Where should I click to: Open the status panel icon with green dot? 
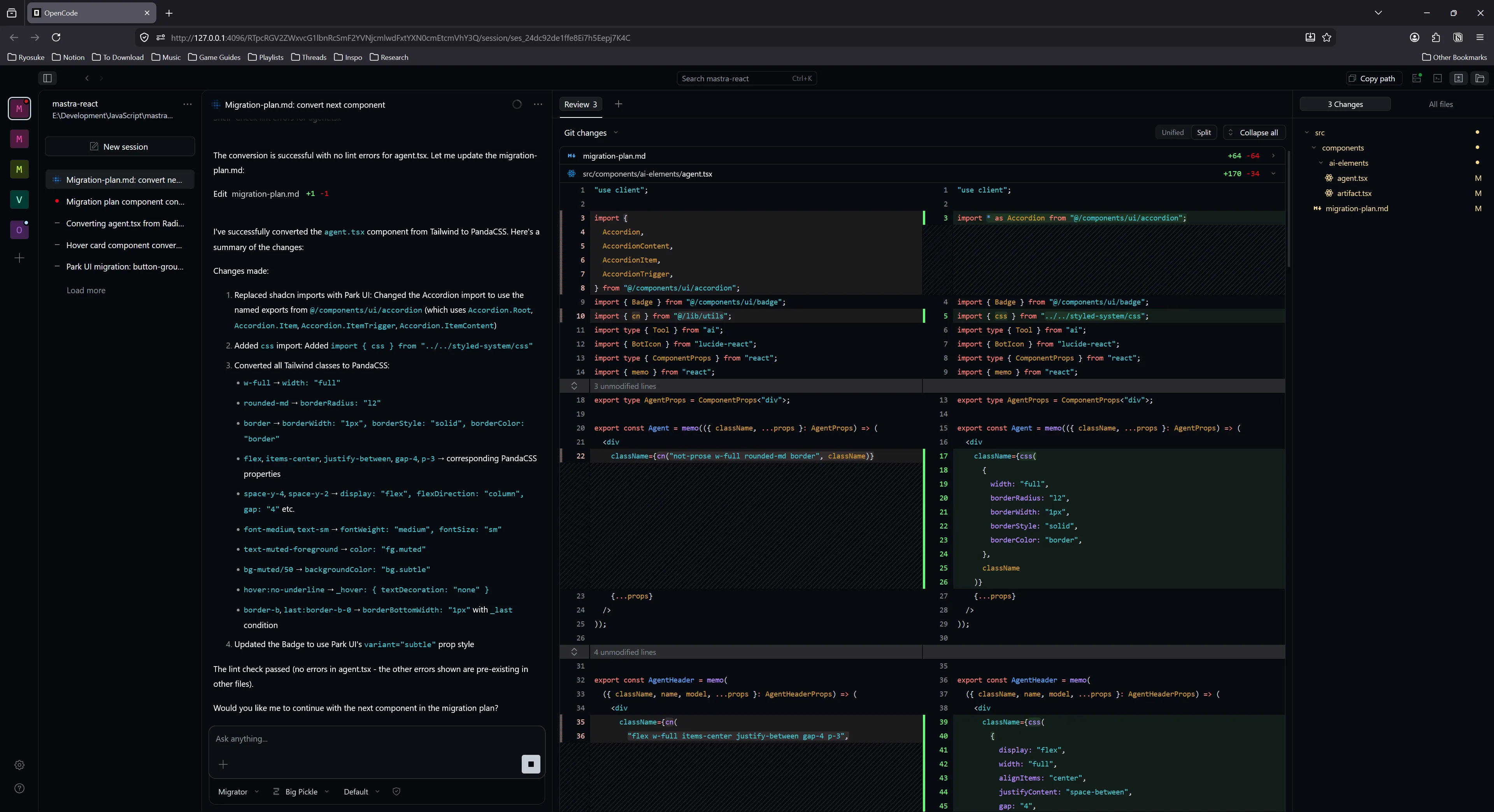[1417, 78]
